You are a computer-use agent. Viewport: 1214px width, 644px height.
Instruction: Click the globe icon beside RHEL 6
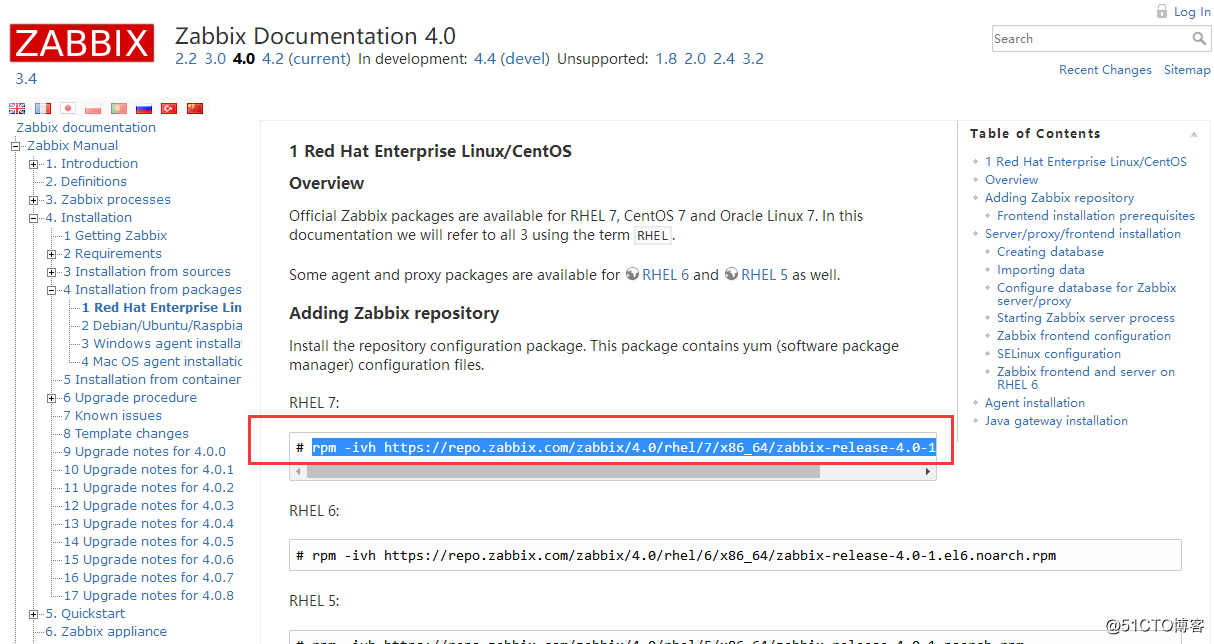(x=633, y=274)
